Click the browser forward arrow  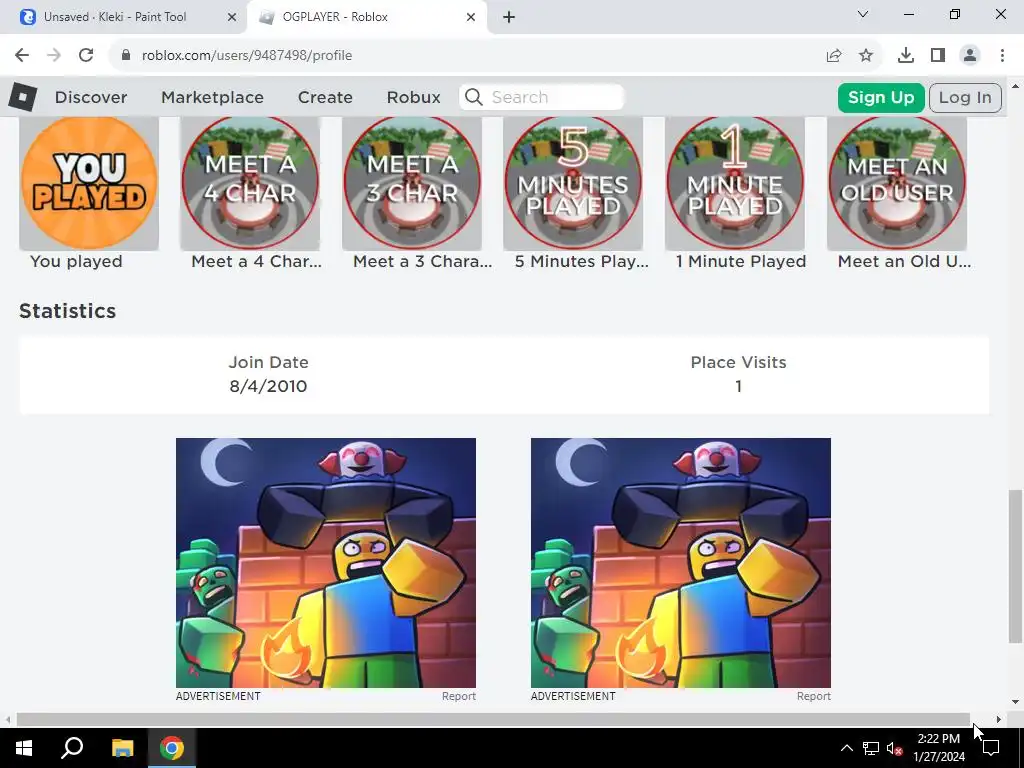pos(54,56)
